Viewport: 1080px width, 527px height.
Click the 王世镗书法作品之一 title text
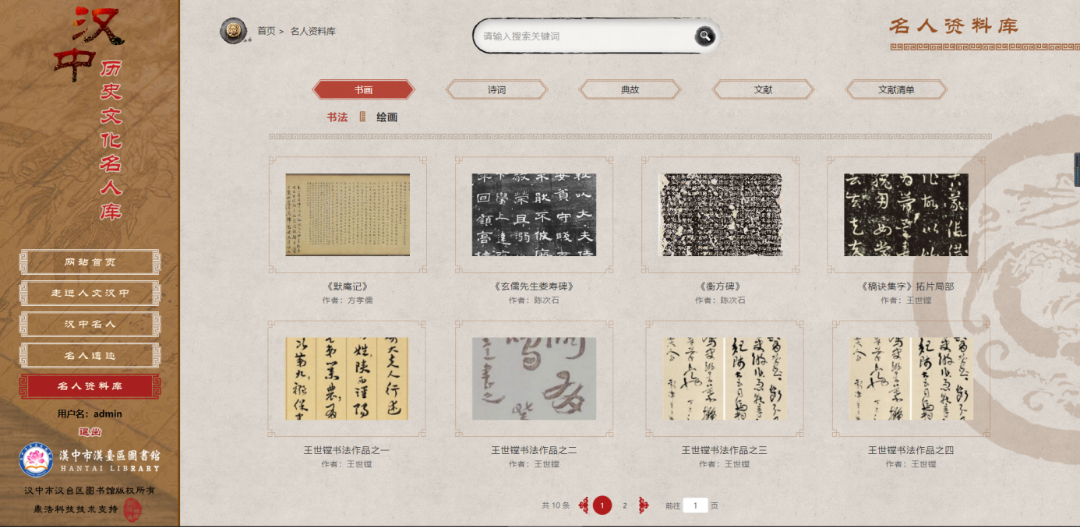[346, 451]
